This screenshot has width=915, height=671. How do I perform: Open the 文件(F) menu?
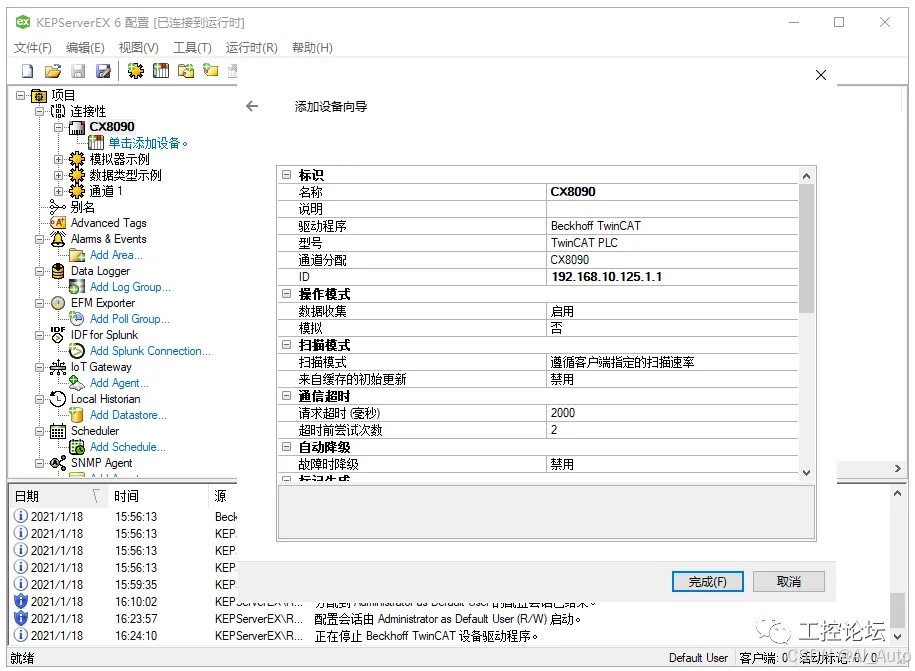click(33, 48)
